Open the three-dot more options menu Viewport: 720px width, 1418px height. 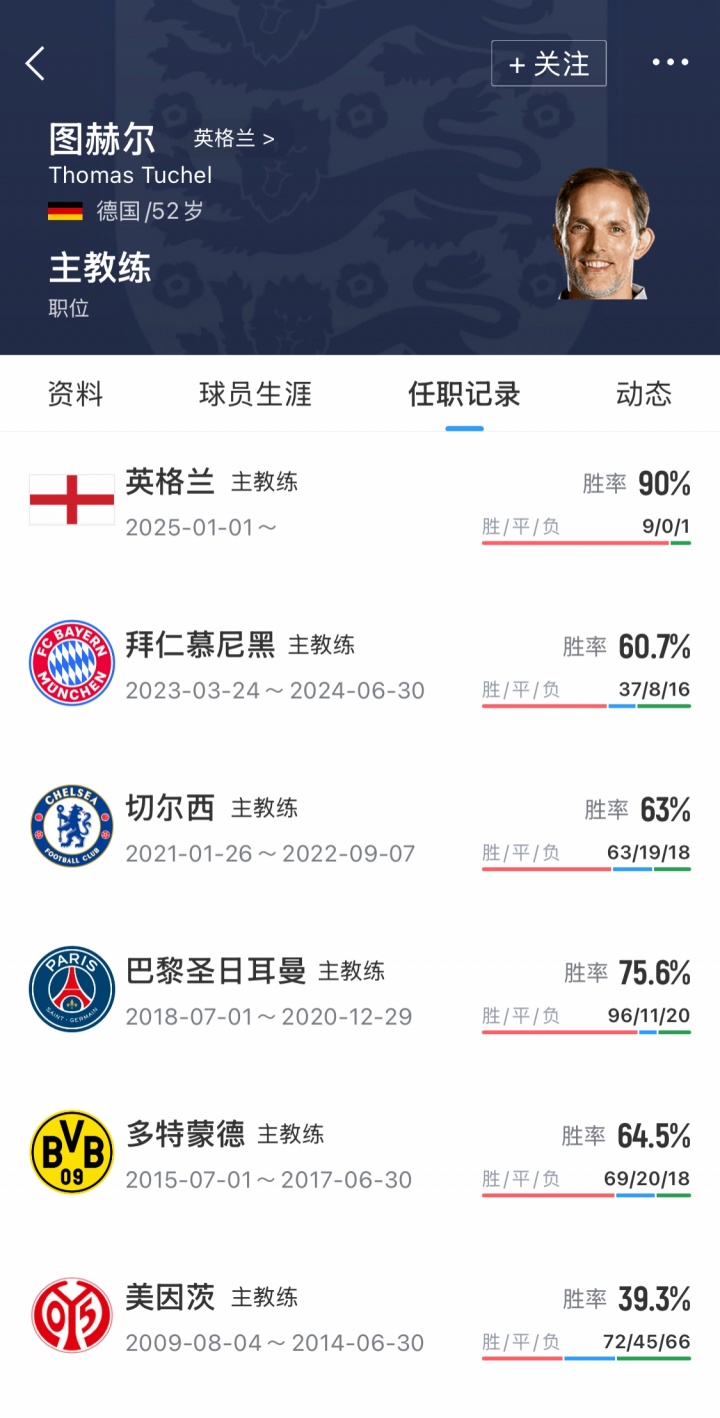[x=670, y=63]
